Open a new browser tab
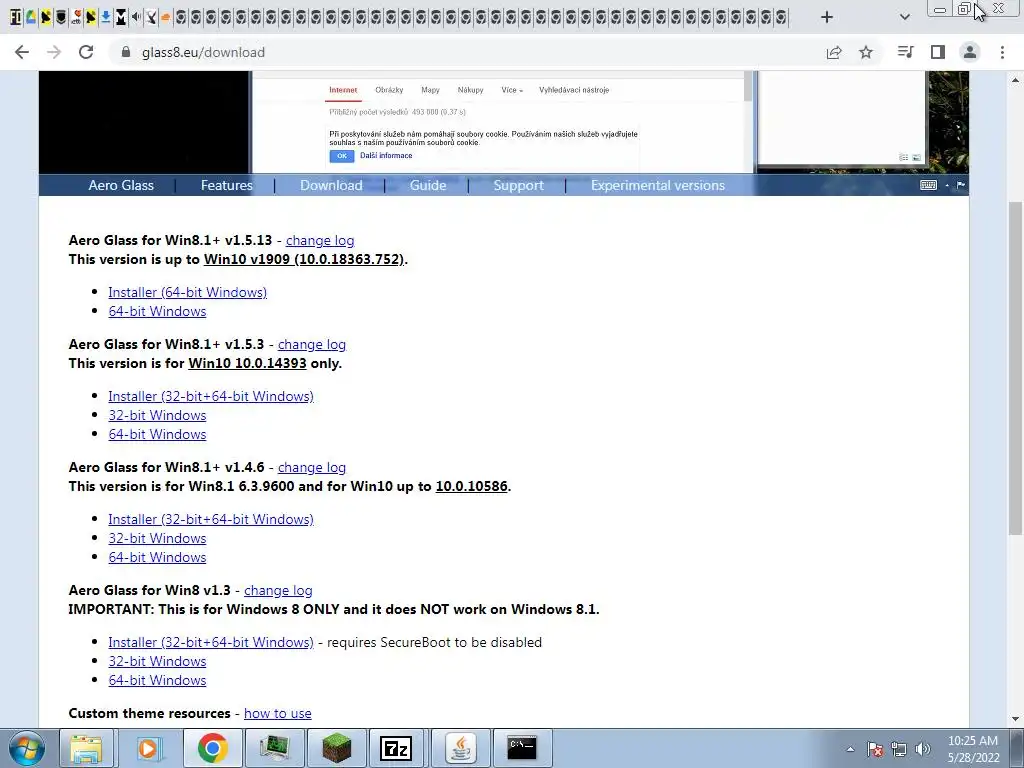 pyautogui.click(x=827, y=17)
